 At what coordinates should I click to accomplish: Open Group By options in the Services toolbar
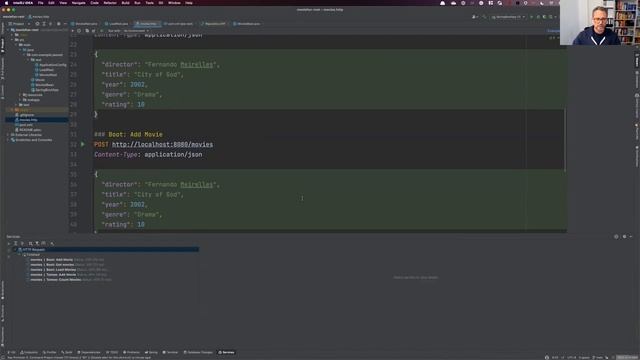coord(30,243)
